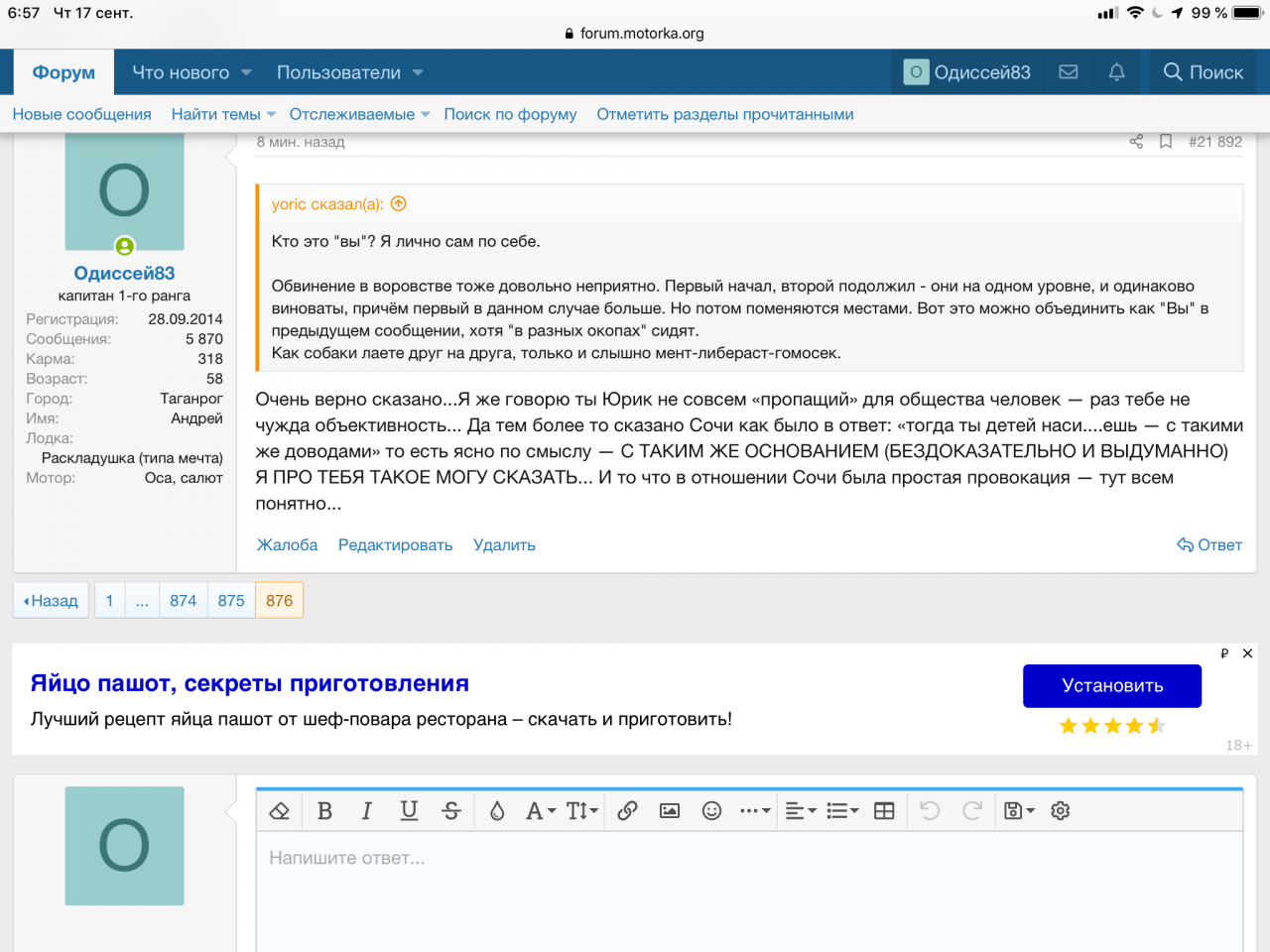Open the notifications bell
Screen dimensions: 1270x952
(x=1116, y=72)
